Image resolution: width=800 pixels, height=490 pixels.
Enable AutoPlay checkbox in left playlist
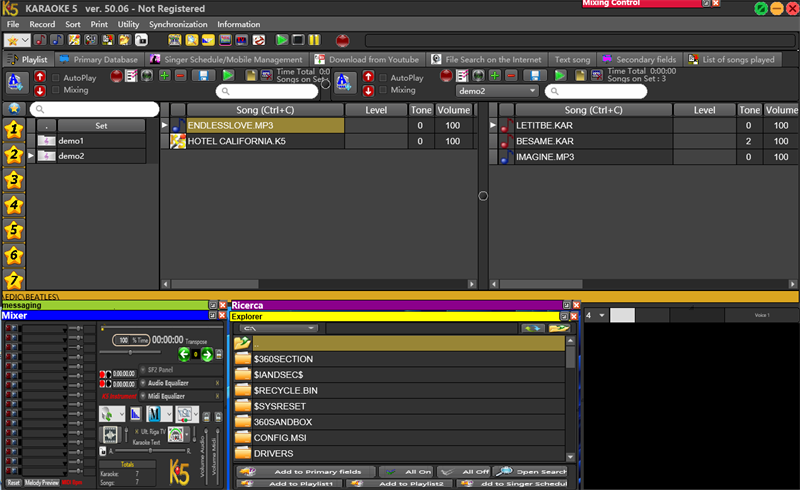coord(56,78)
